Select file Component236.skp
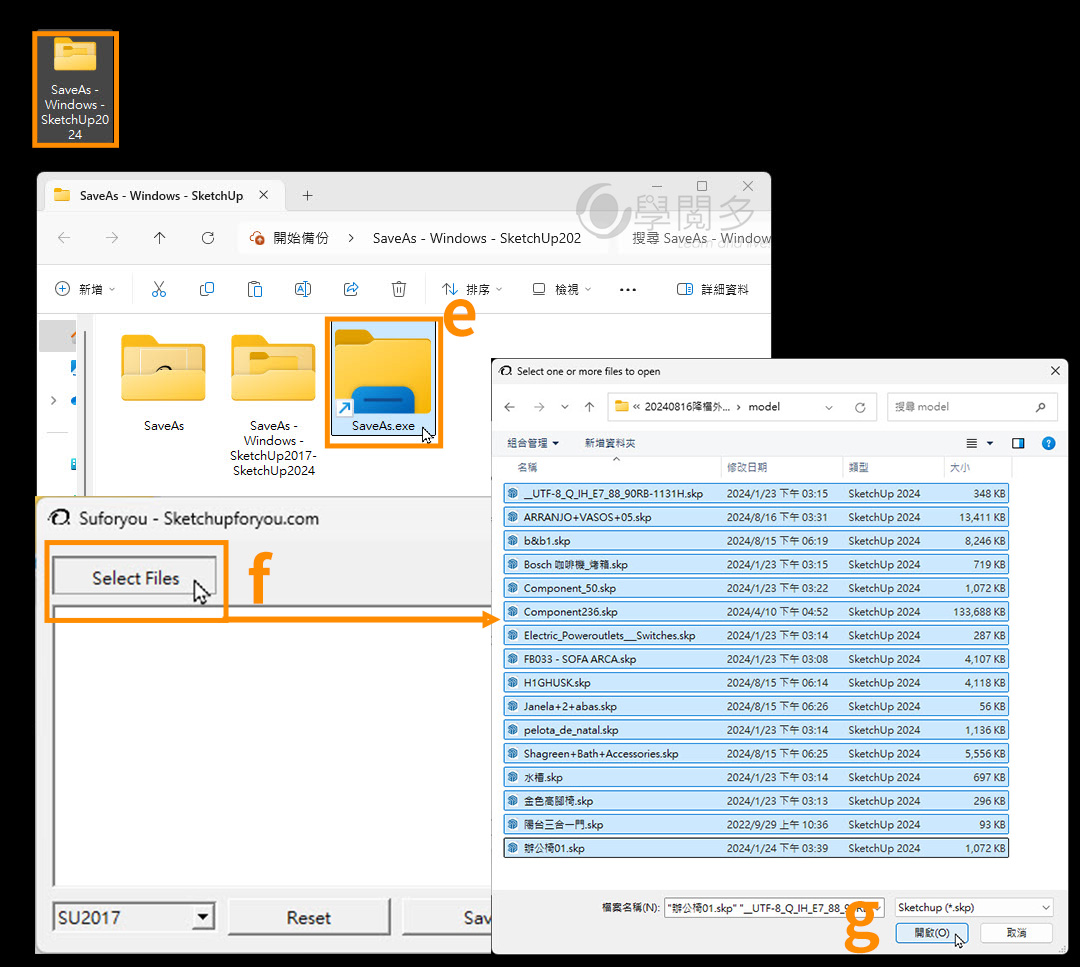Screen dimensions: 1080x967 [x=756, y=612]
